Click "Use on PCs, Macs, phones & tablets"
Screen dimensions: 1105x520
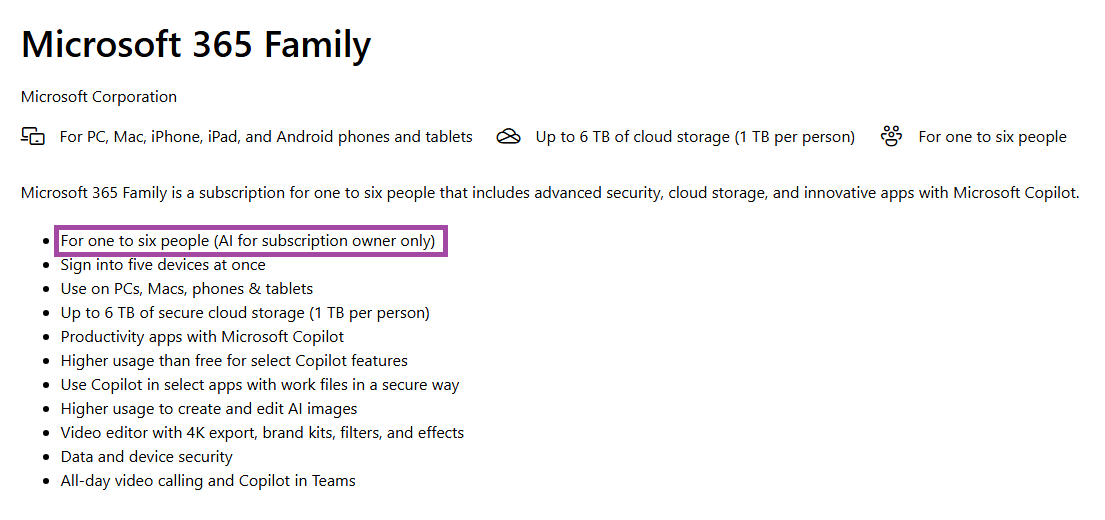point(187,289)
